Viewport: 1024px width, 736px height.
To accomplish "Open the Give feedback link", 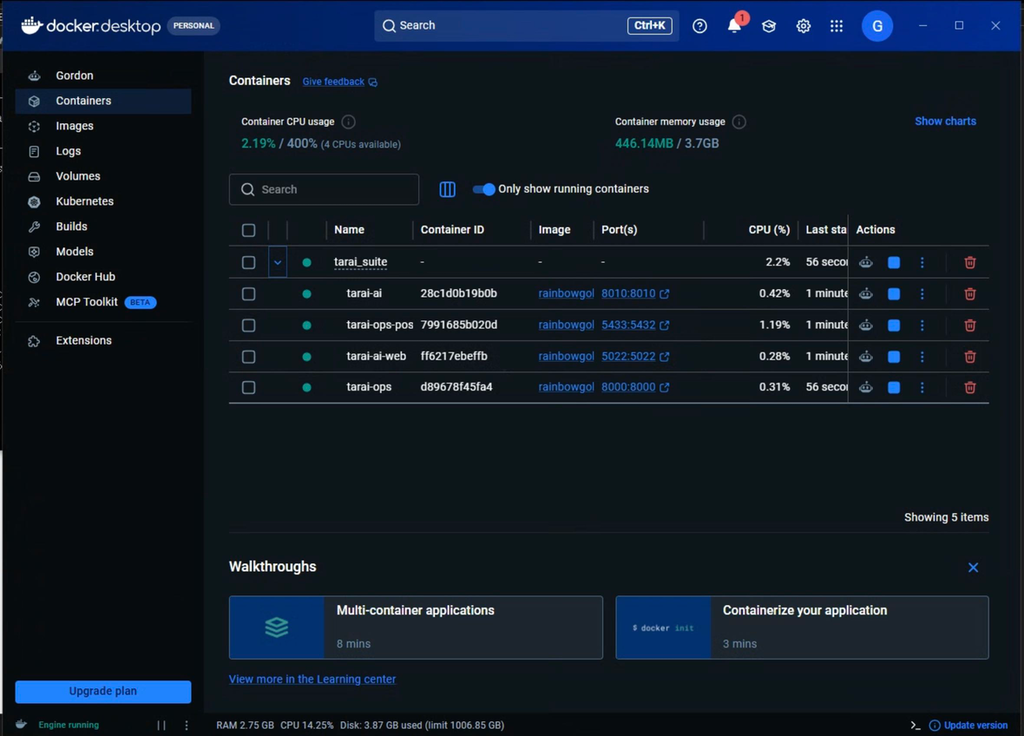I will tap(340, 82).
